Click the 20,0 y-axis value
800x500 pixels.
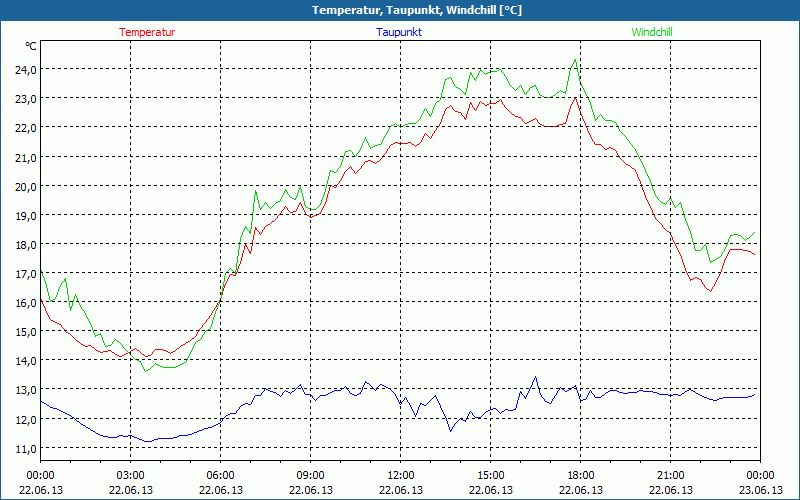click(x=26, y=187)
